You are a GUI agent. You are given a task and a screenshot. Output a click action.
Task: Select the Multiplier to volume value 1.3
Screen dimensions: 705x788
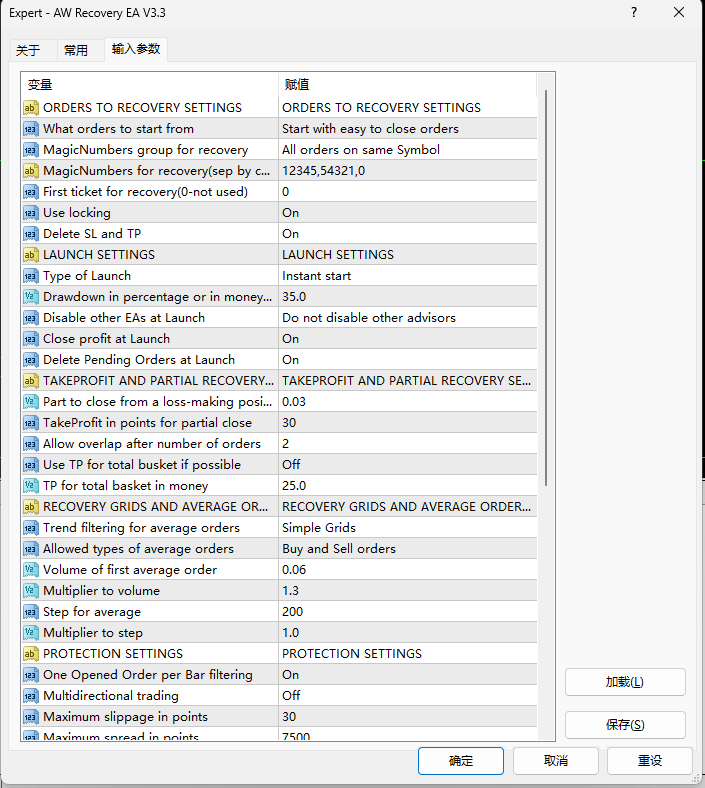pos(408,590)
